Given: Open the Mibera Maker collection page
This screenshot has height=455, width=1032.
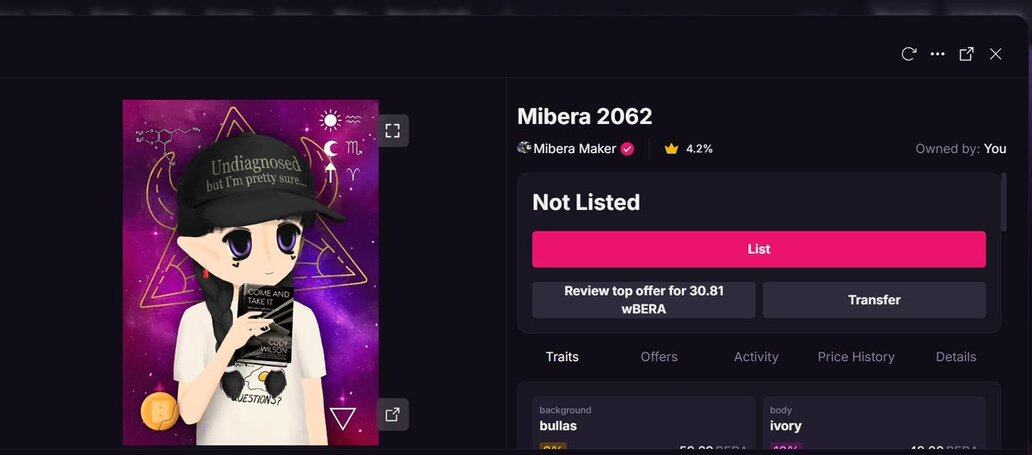Looking at the screenshot, I should click(575, 149).
